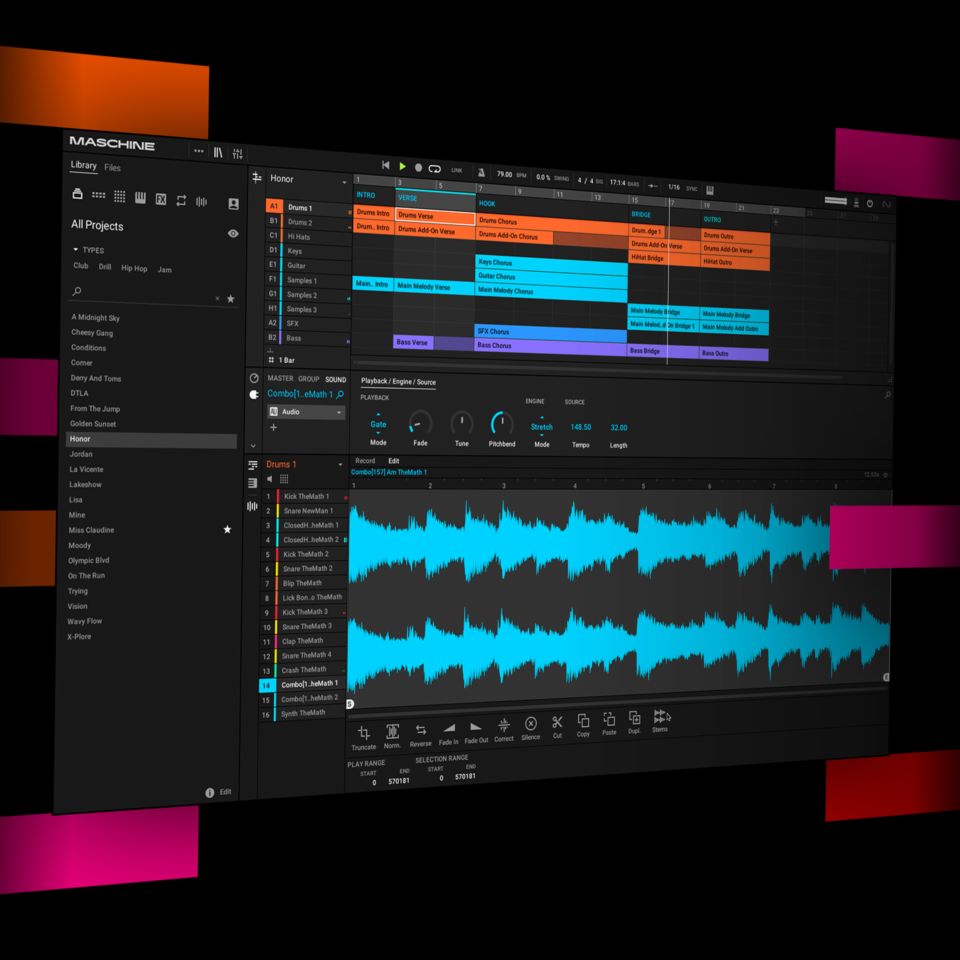Viewport: 960px width, 960px height.
Task: Toggle the loop button in transport
Action: pyautogui.click(x=435, y=168)
